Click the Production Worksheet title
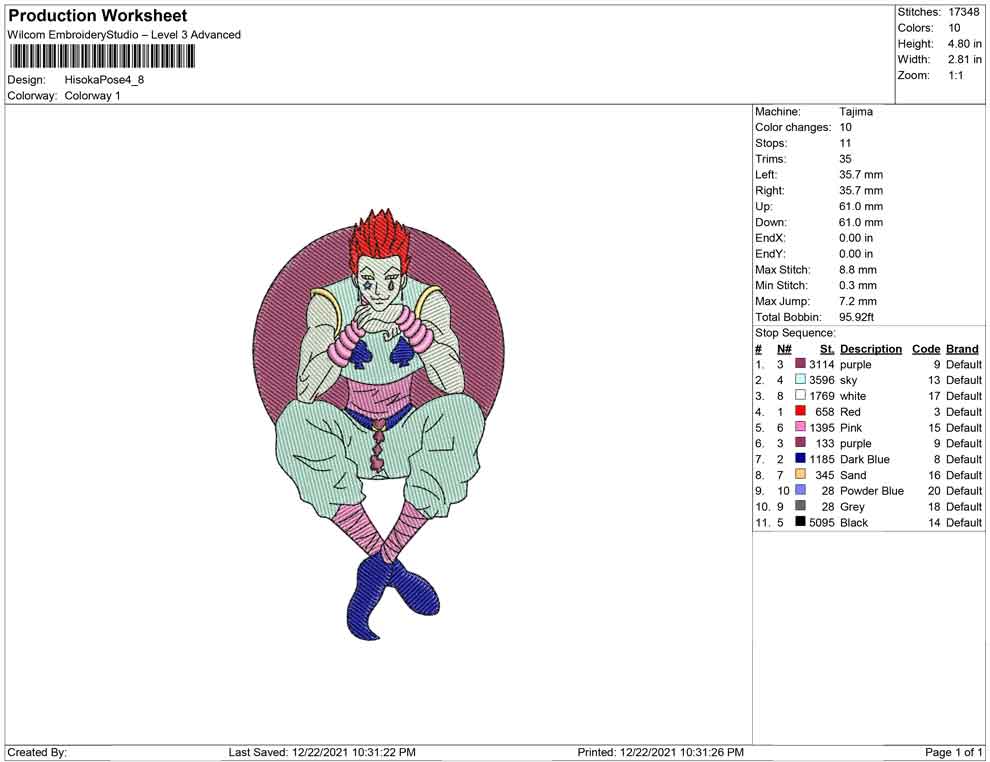This screenshot has width=990, height=762. tap(98, 16)
